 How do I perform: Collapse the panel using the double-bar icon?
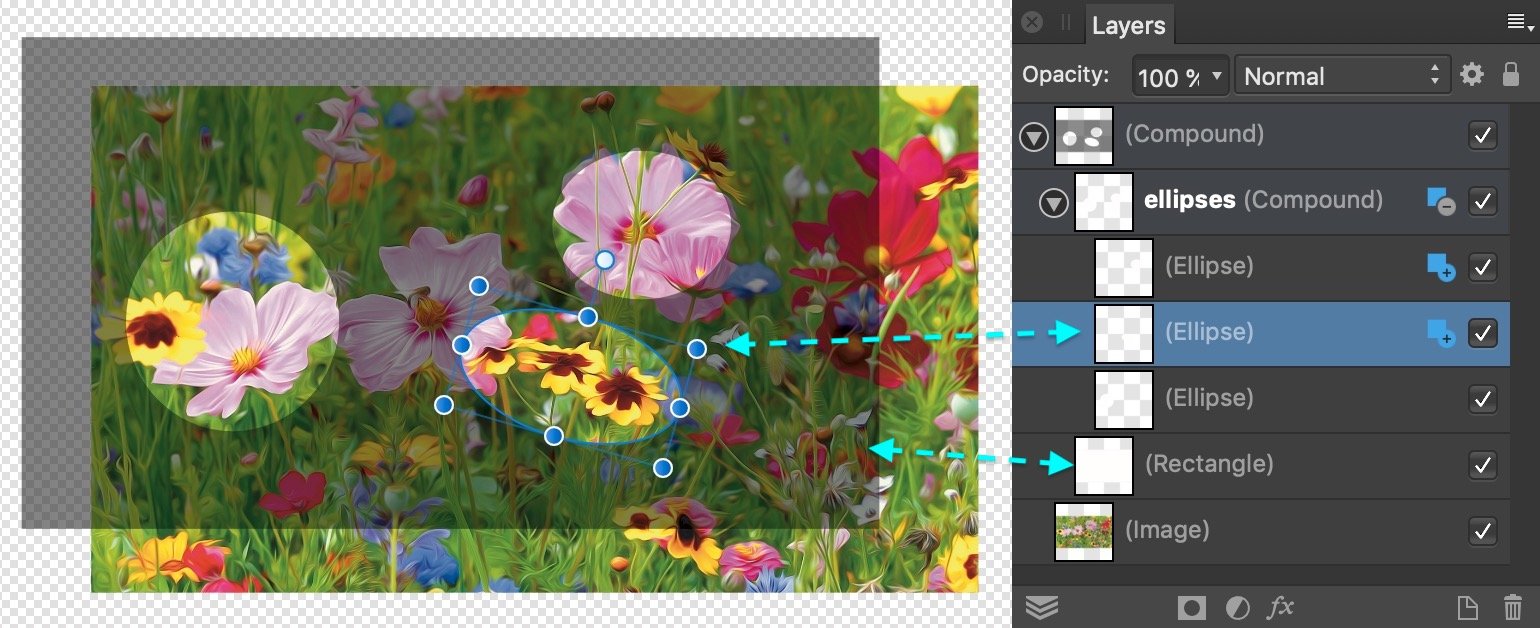tap(1066, 23)
